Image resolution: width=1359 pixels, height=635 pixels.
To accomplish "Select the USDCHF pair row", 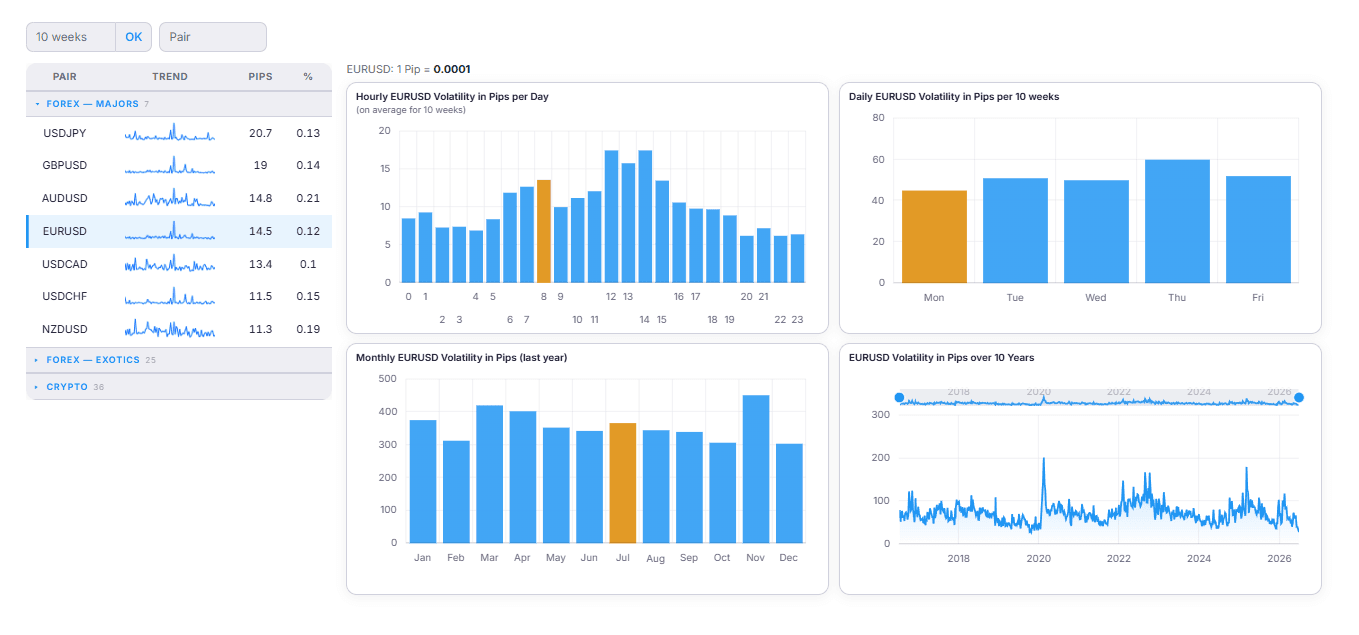I will click(179, 297).
